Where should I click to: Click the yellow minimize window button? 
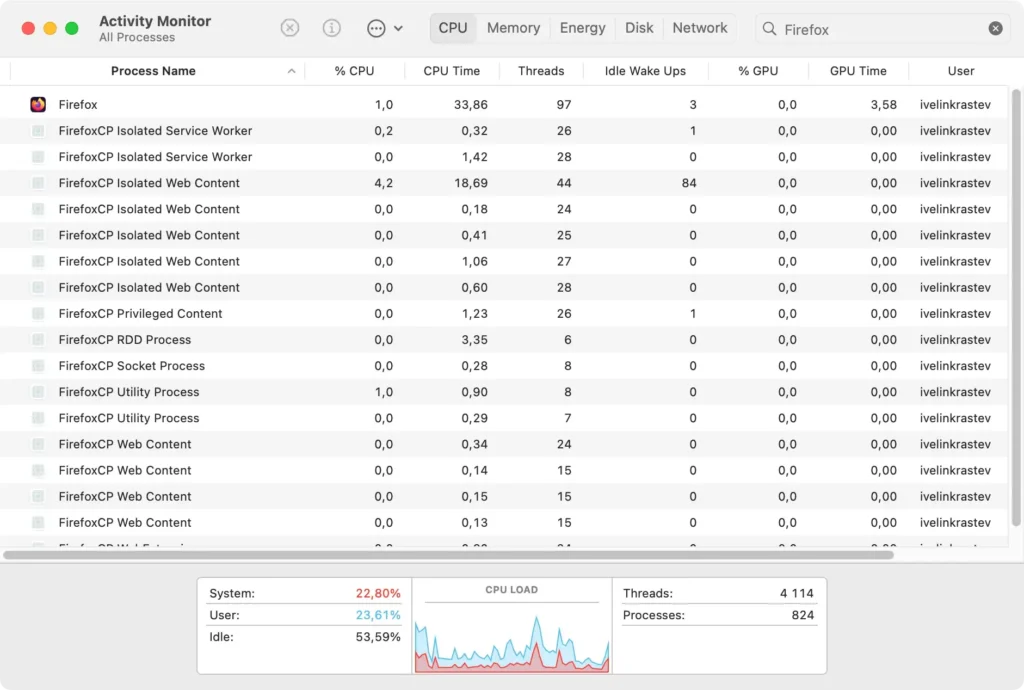pos(50,28)
